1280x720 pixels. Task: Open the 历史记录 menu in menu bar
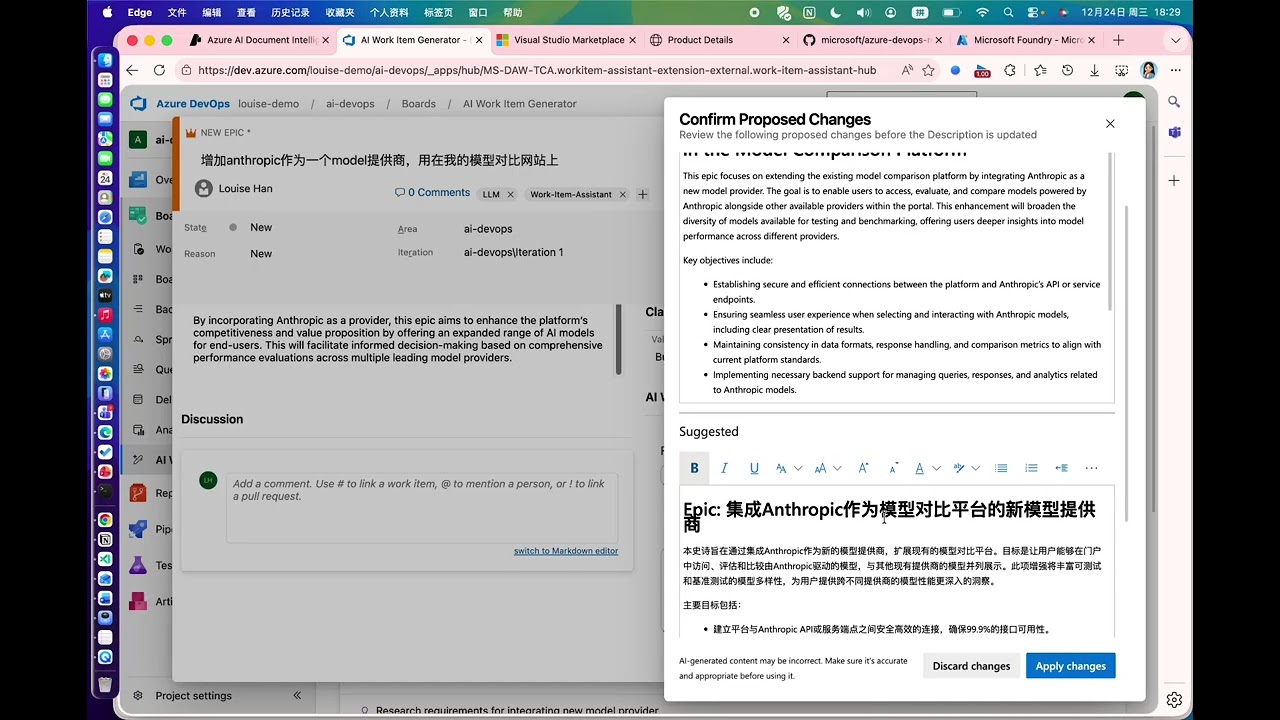tap(290, 12)
